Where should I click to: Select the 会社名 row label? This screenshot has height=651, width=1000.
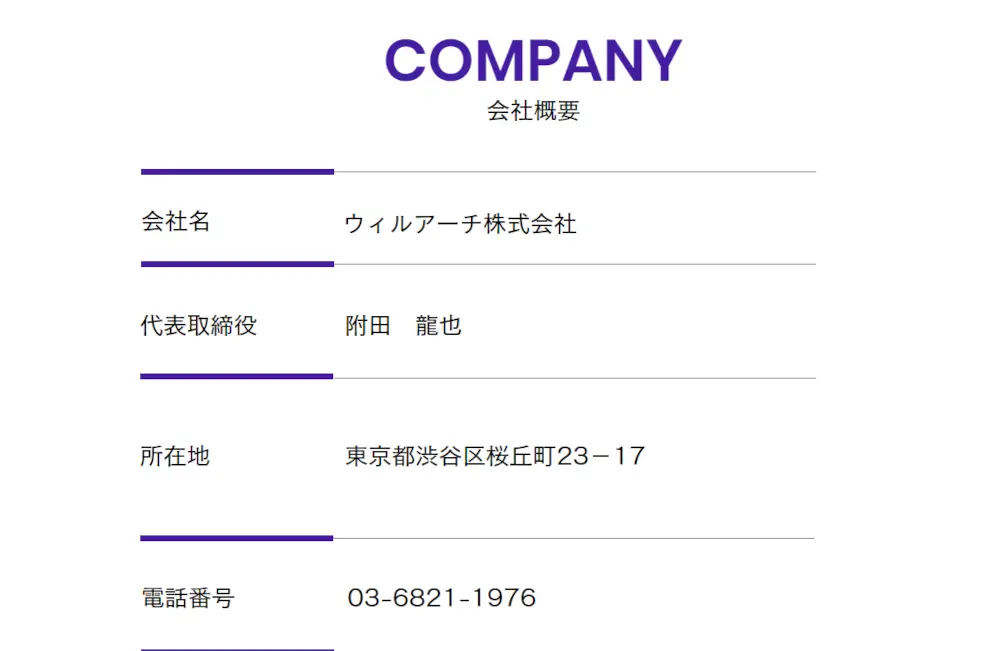click(x=176, y=222)
